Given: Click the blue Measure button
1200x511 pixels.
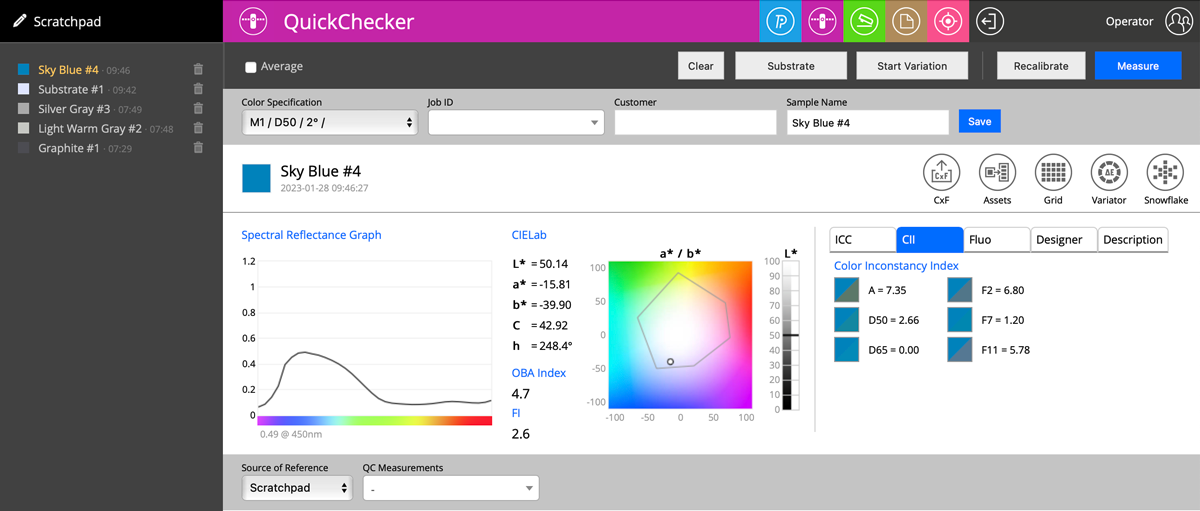Looking at the screenshot, I should [1138, 66].
